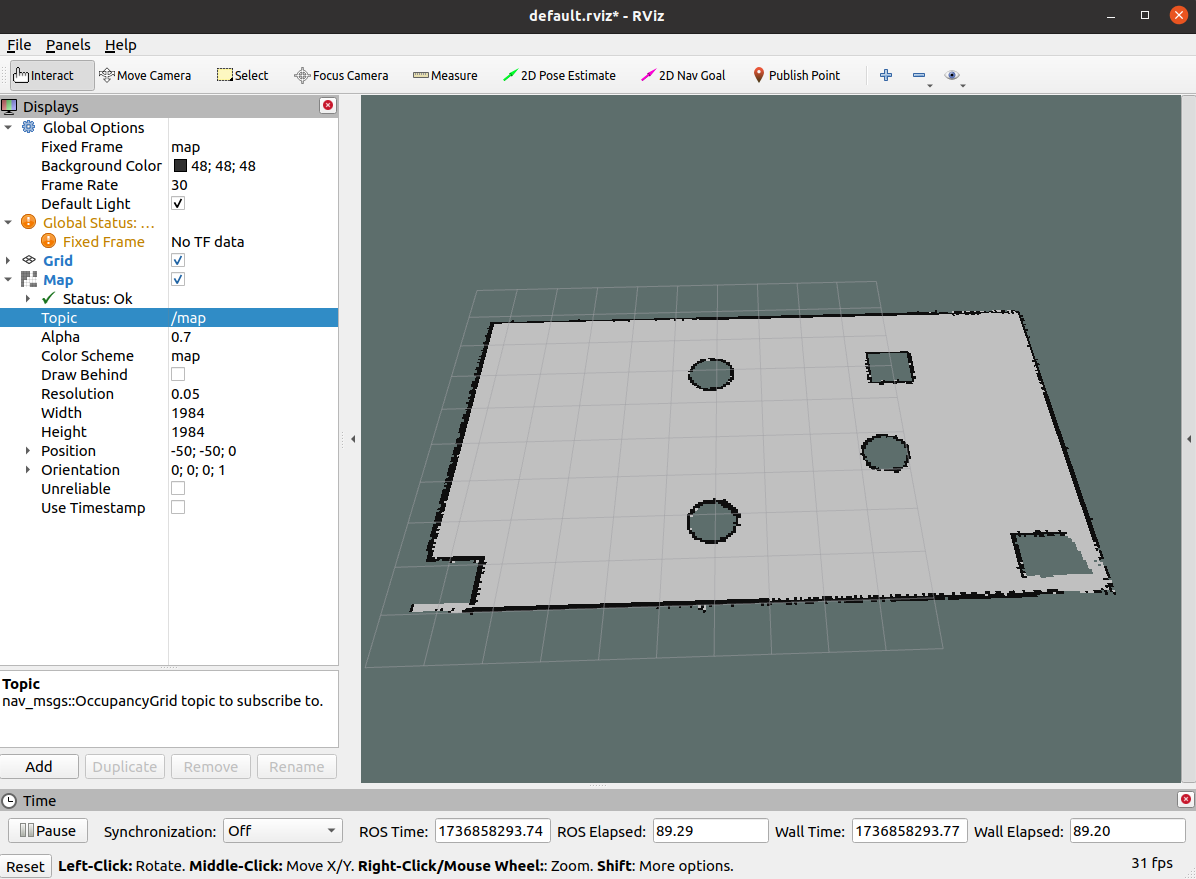This screenshot has width=1196, height=879.
Task: Click the Background Color swatch
Action: (x=180, y=166)
